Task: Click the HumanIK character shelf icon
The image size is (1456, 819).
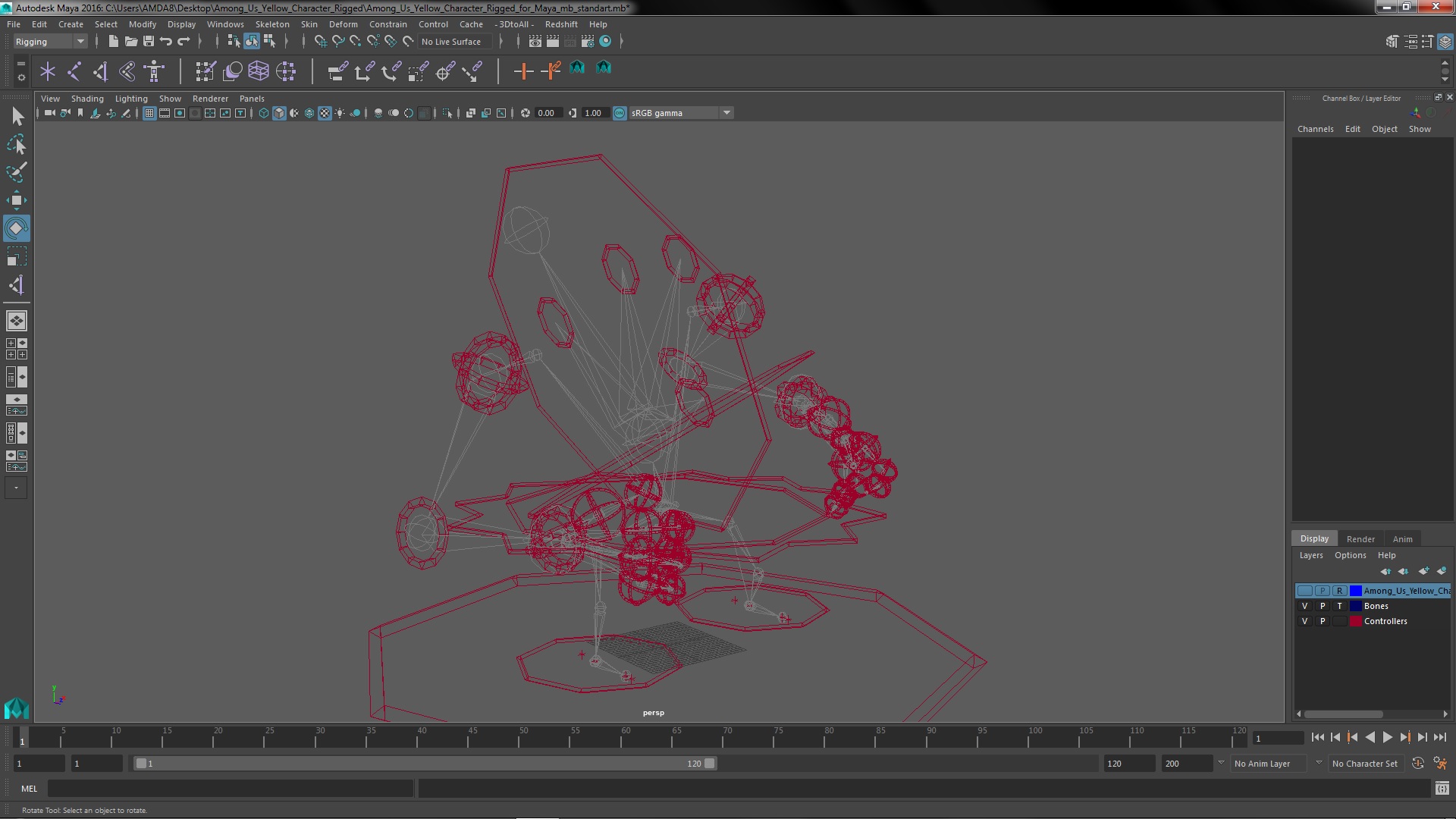Action: [x=154, y=71]
